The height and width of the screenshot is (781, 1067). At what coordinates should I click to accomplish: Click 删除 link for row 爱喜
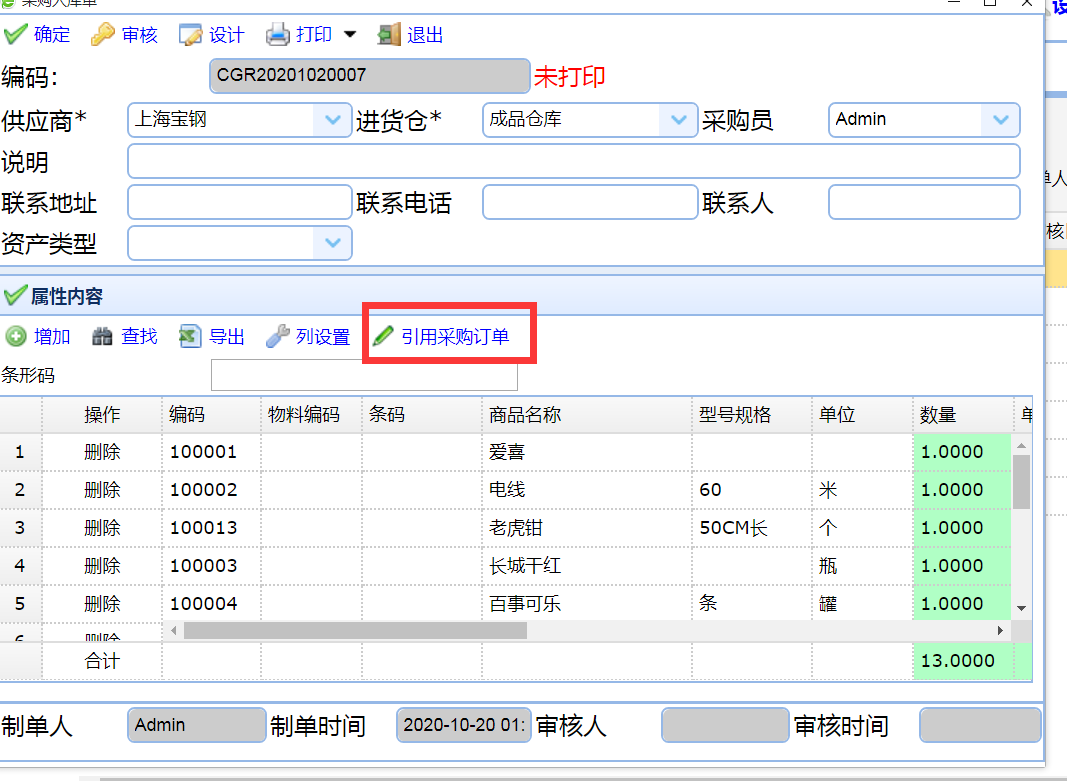(x=102, y=452)
